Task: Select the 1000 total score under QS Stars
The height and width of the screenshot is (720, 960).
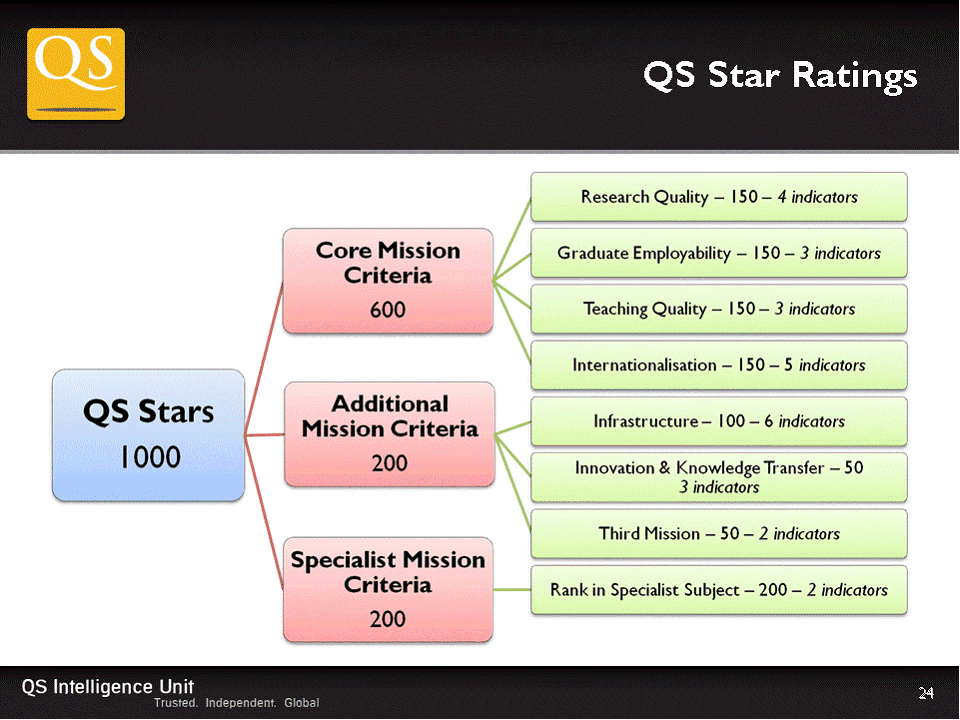Action: [149, 457]
